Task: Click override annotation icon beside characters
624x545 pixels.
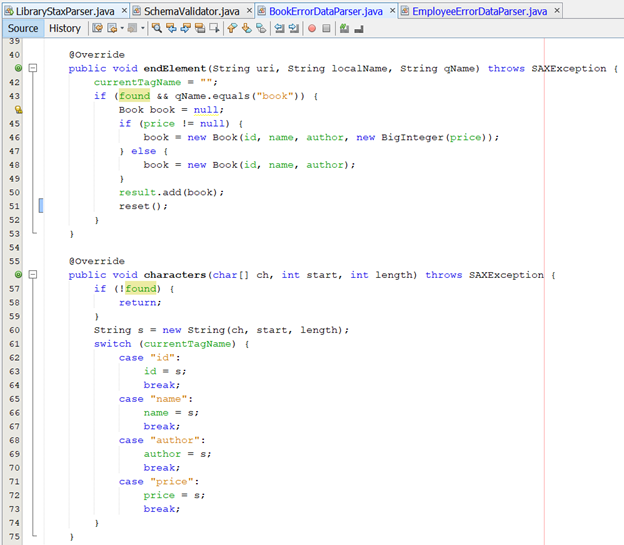Action: [x=18, y=275]
